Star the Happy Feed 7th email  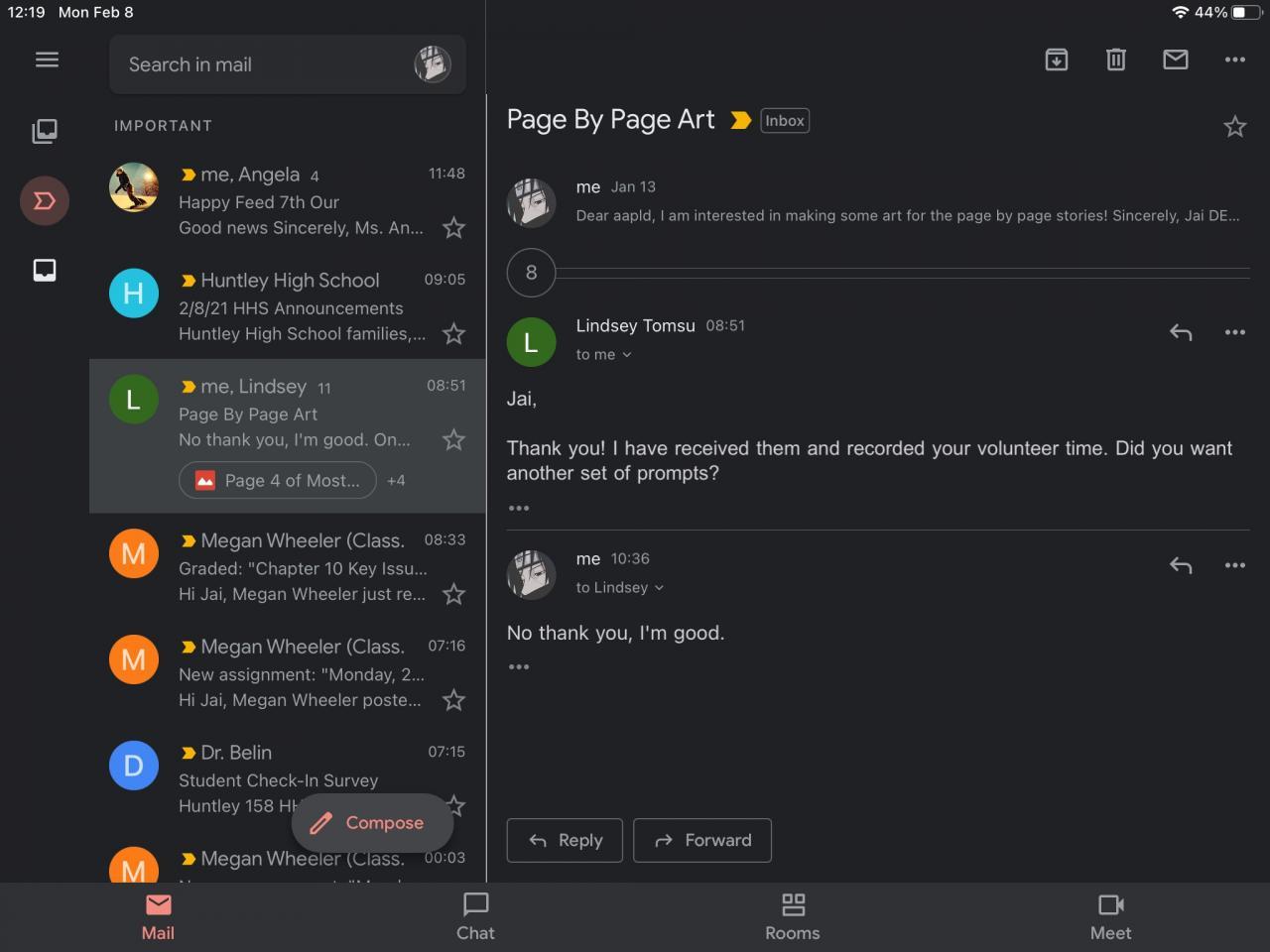coord(453,228)
